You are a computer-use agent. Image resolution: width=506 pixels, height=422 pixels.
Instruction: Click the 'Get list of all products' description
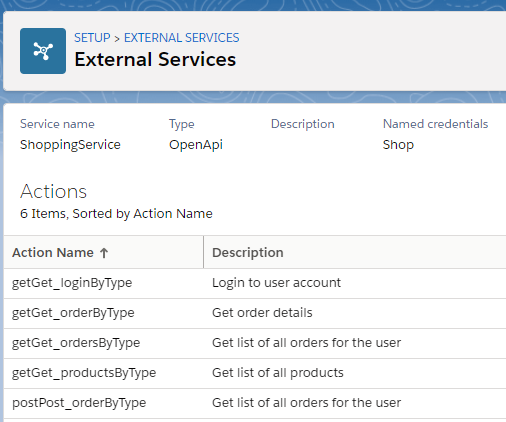(x=278, y=373)
